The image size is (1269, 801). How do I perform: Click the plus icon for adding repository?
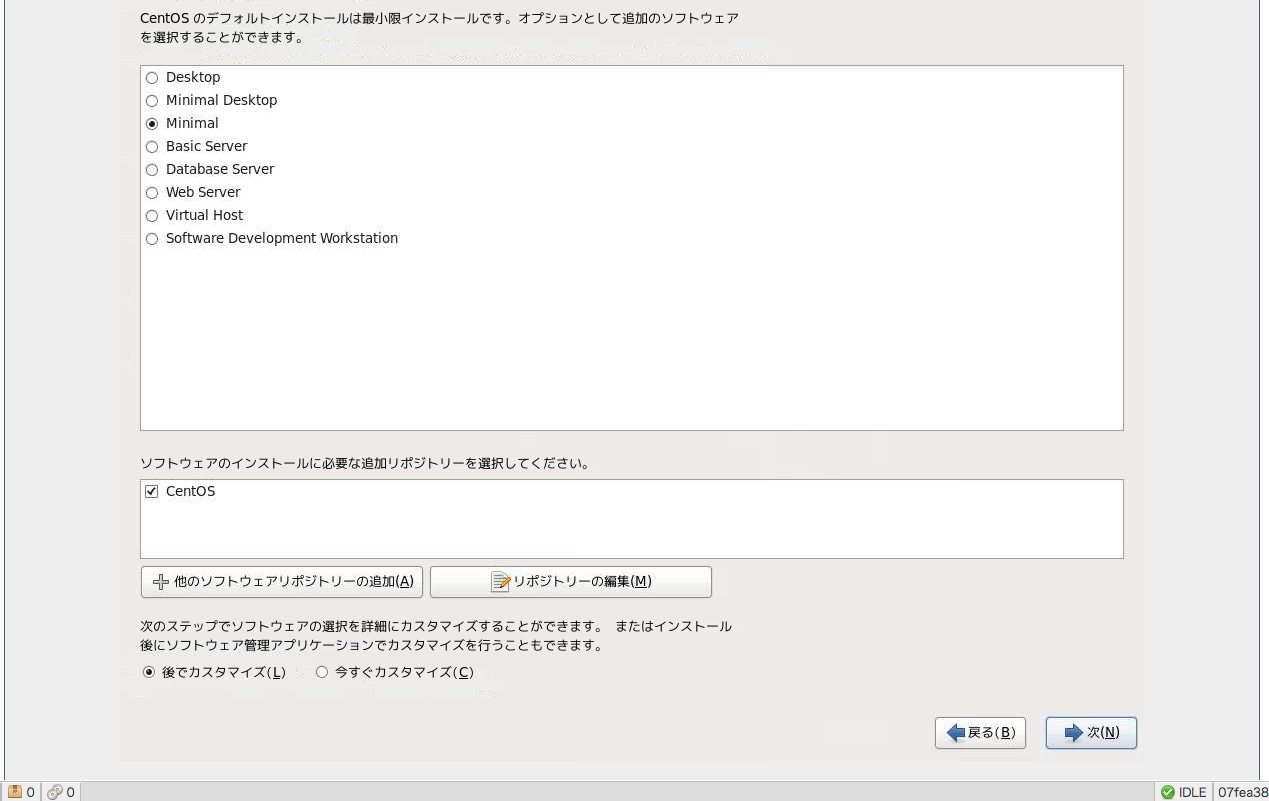pyautogui.click(x=160, y=582)
